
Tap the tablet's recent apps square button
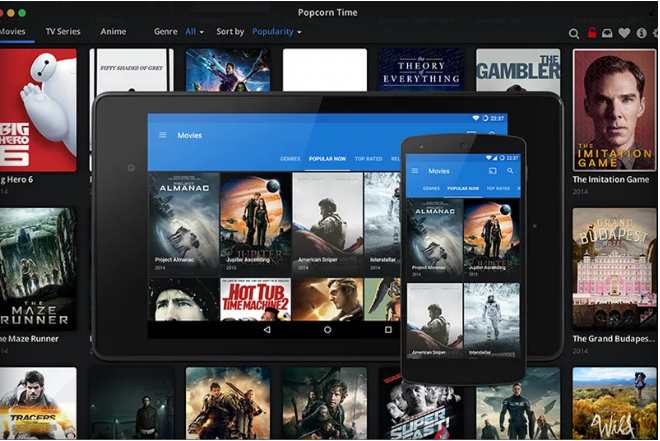[x=388, y=330]
